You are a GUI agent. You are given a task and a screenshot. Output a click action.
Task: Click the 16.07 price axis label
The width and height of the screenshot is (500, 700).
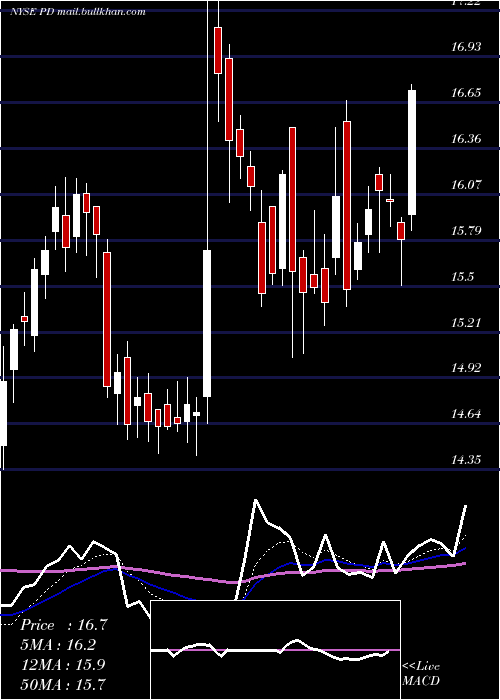[466, 184]
